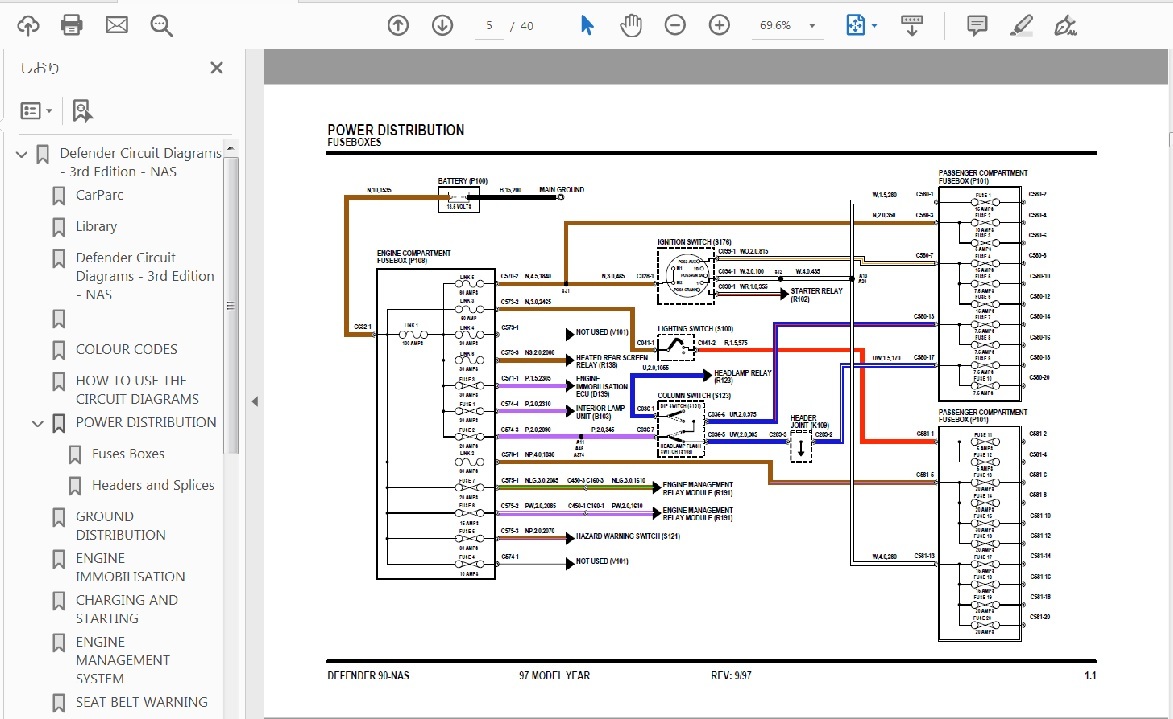The image size is (1173, 719).
Task: Click the HEADER JOINT label in diagram
Action: 809,421
